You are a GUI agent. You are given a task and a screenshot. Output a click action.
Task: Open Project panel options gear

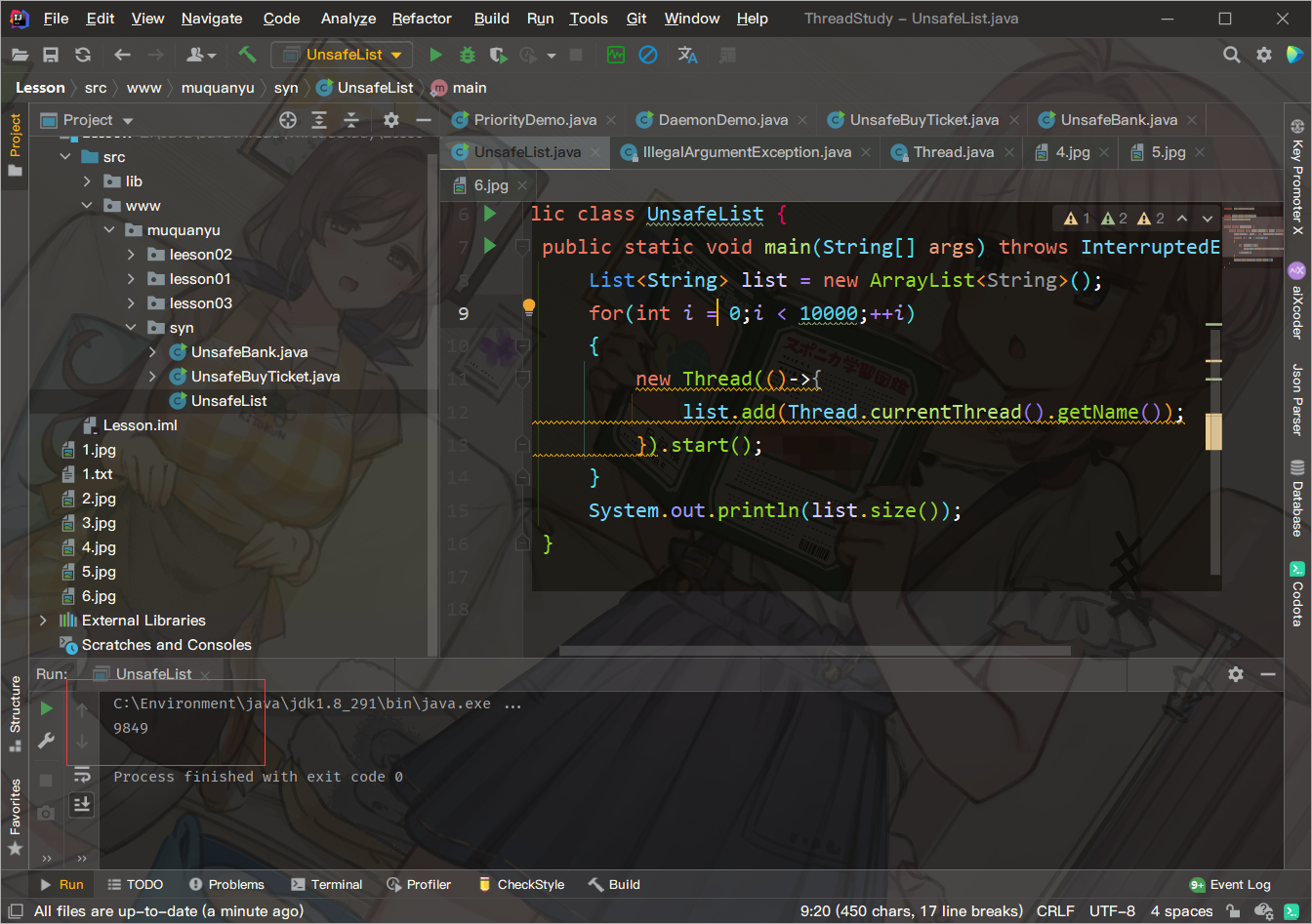click(391, 120)
